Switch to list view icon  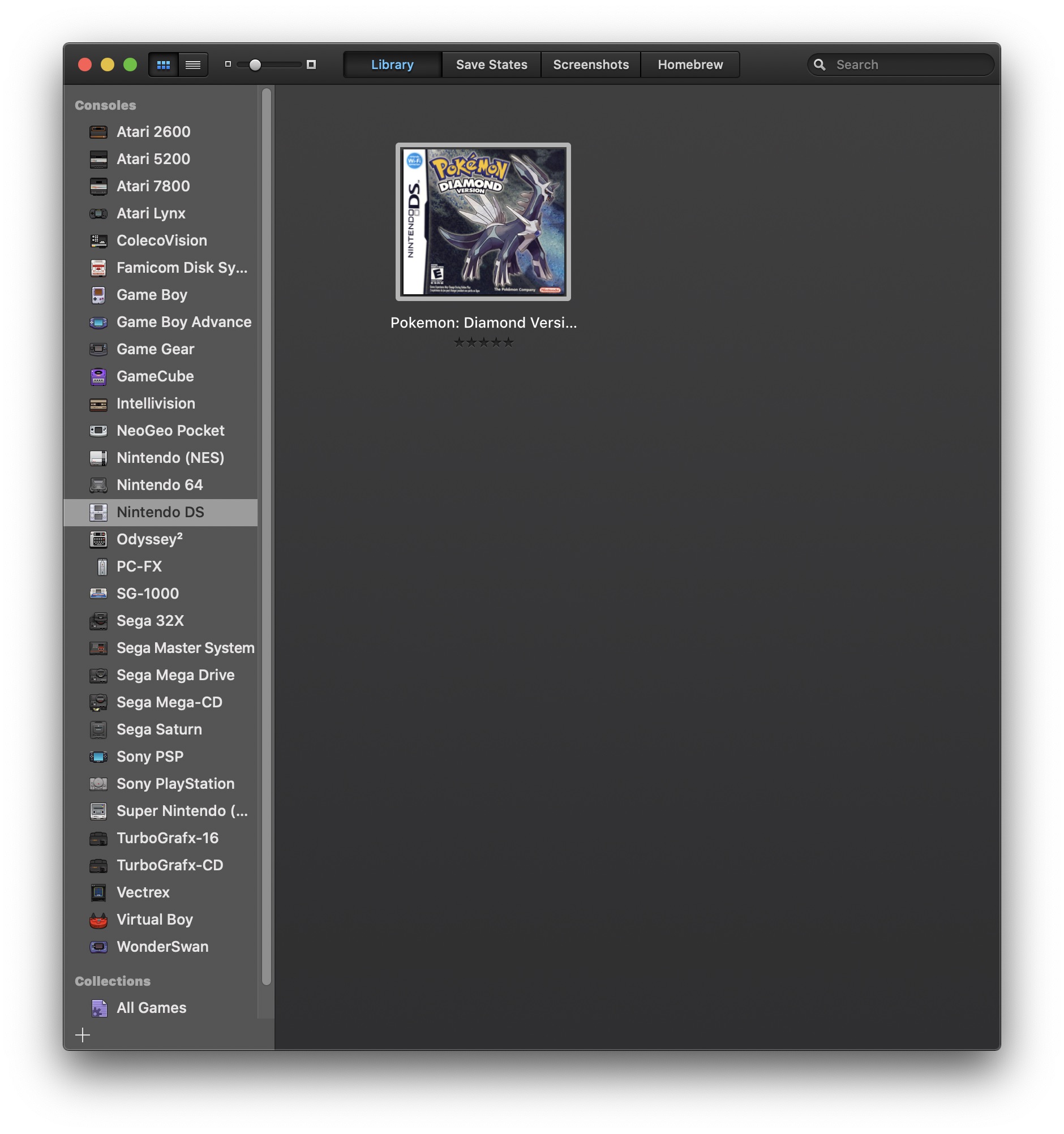[193, 65]
